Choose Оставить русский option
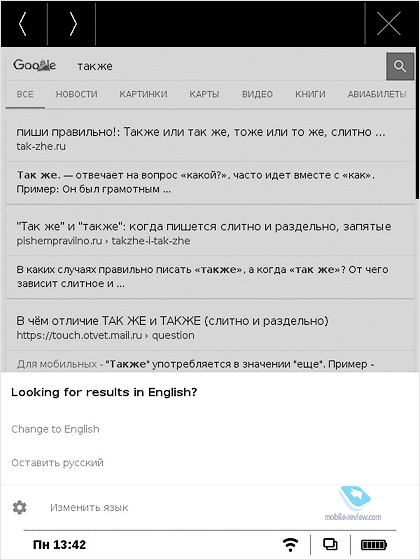The width and height of the screenshot is (420, 560). point(57,462)
